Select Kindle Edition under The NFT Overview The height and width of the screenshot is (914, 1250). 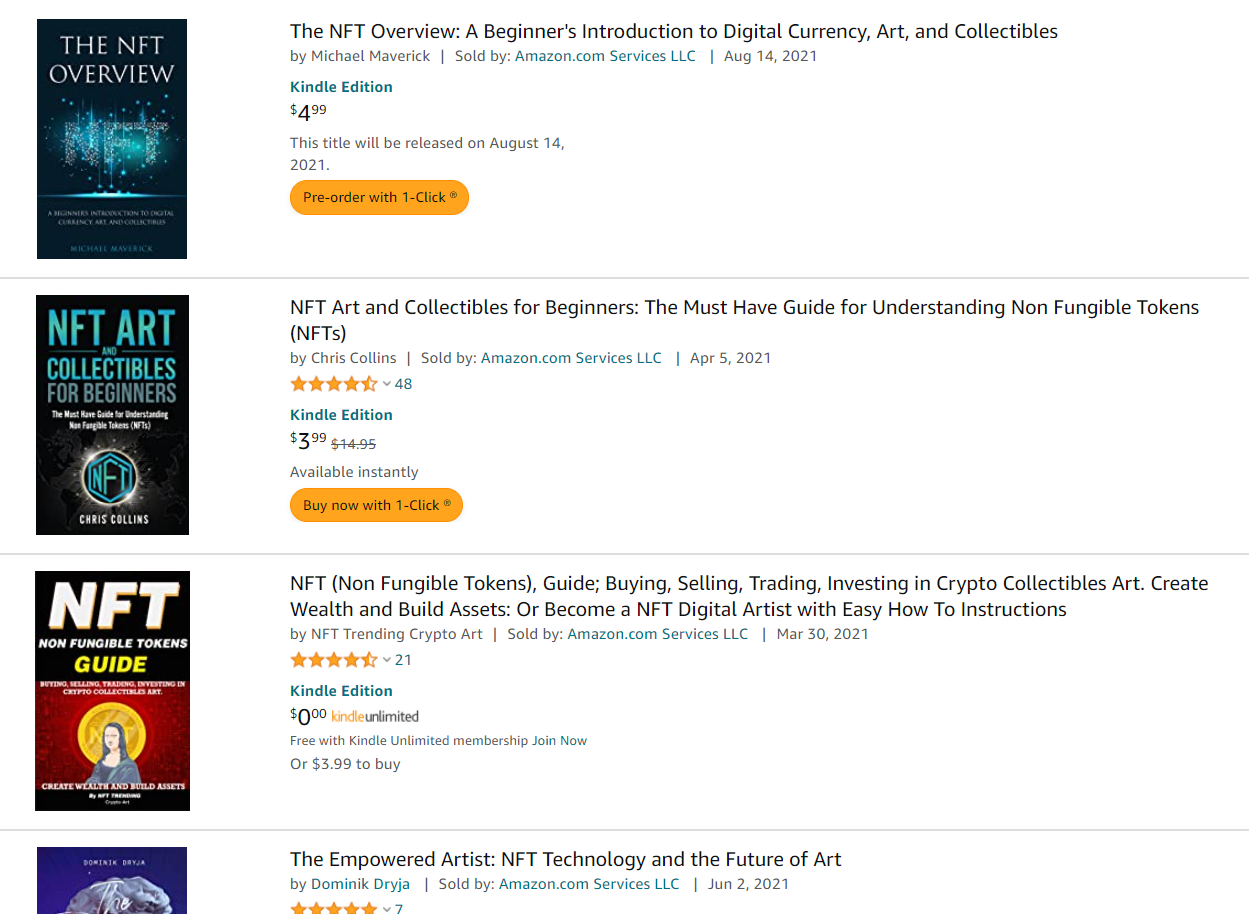click(x=341, y=87)
